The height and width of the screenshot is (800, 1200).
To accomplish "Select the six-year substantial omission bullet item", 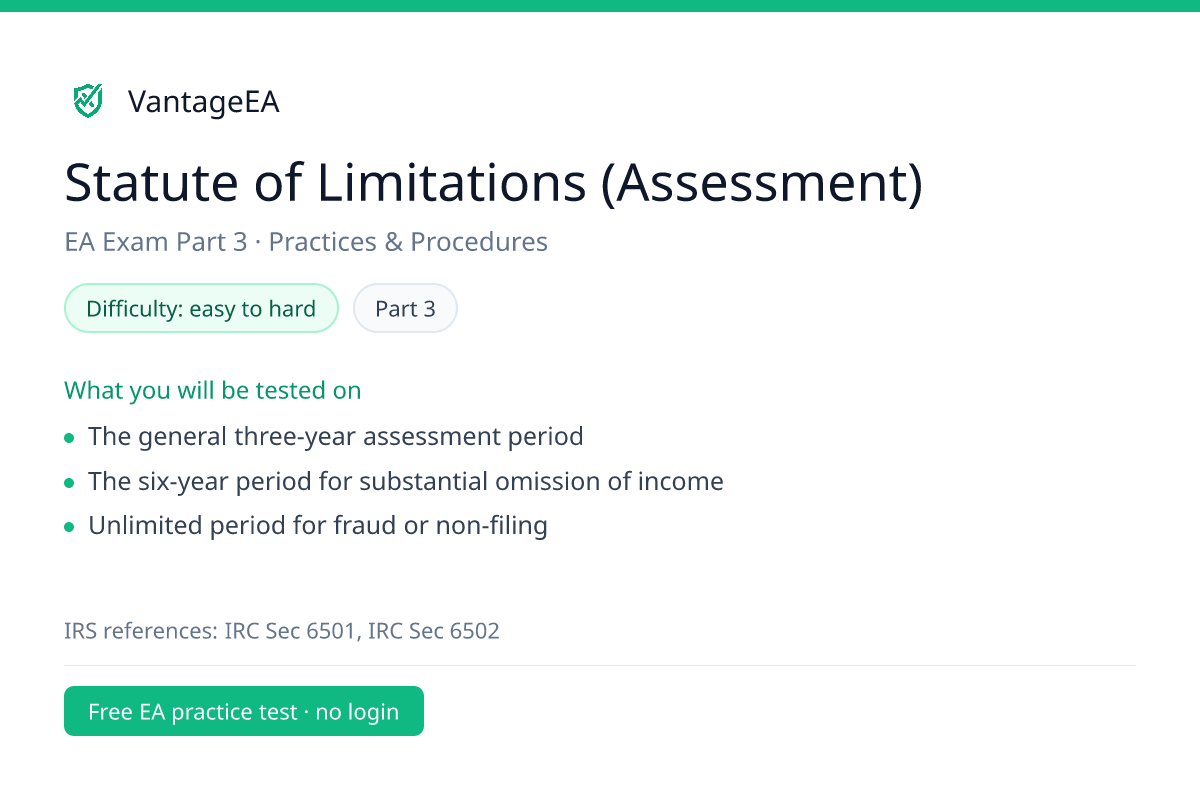I will [x=406, y=482].
